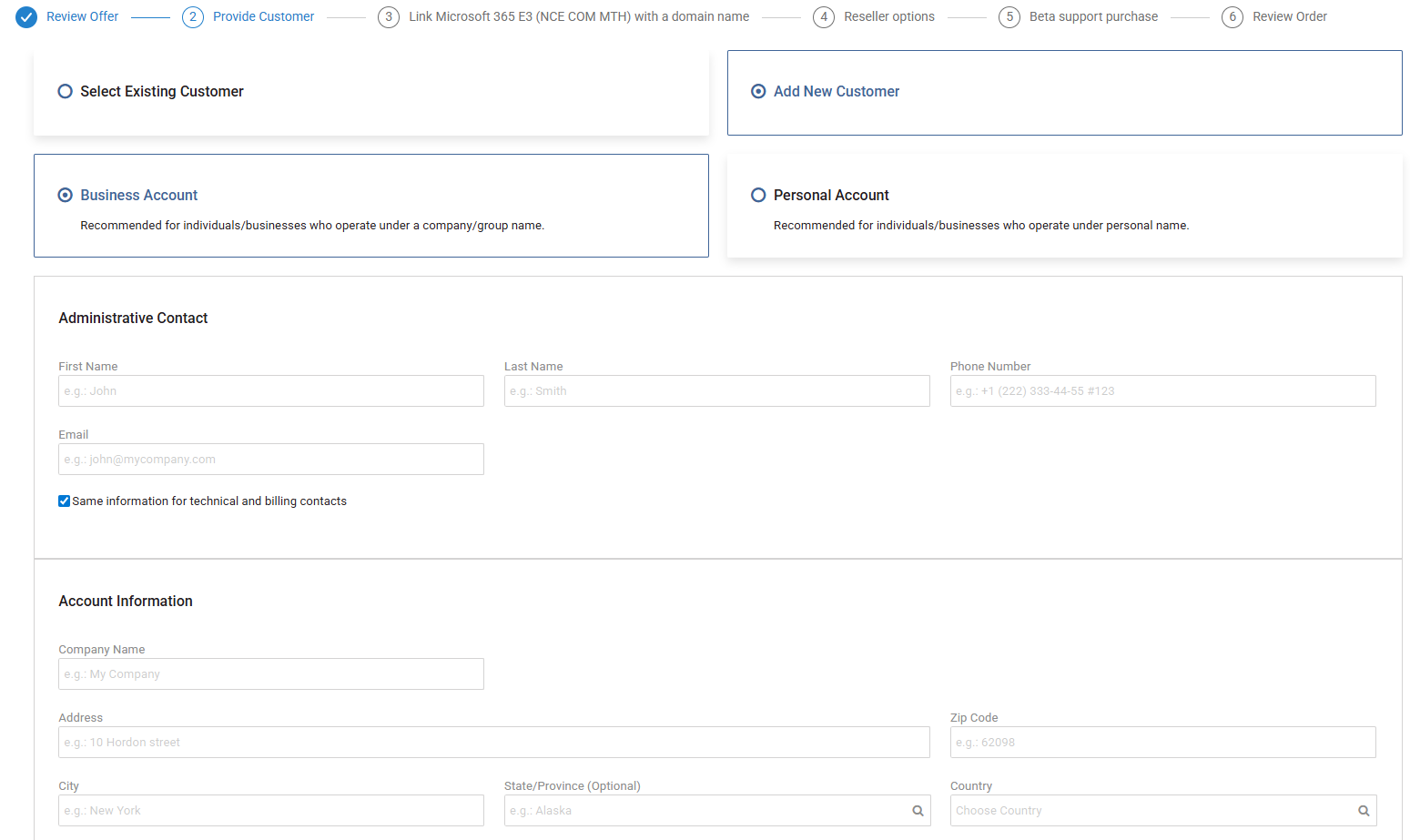1410x840 pixels.
Task: Click the Review Order step label
Action: tap(1289, 17)
